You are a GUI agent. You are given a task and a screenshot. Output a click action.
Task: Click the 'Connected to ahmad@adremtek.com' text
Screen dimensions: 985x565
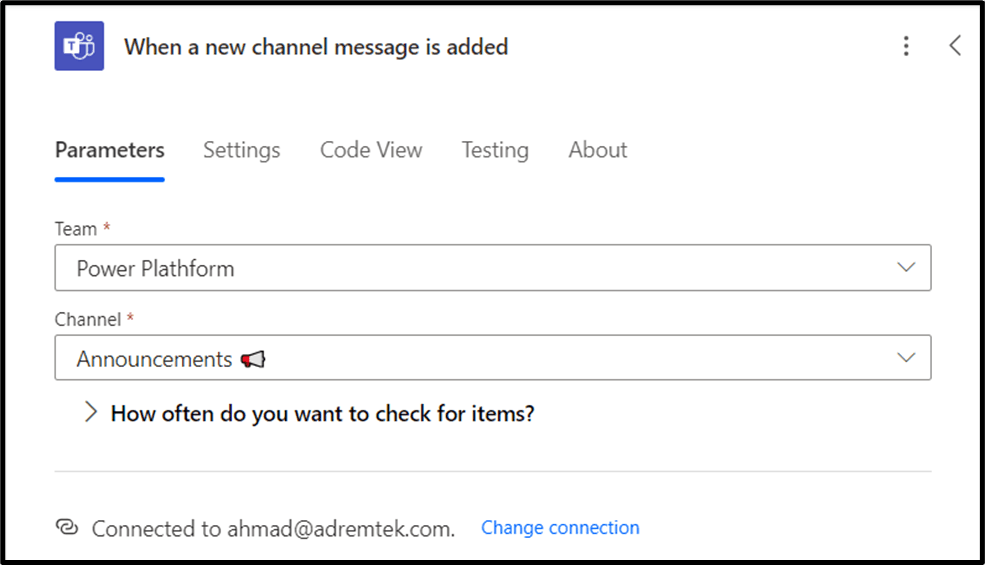[273, 529]
